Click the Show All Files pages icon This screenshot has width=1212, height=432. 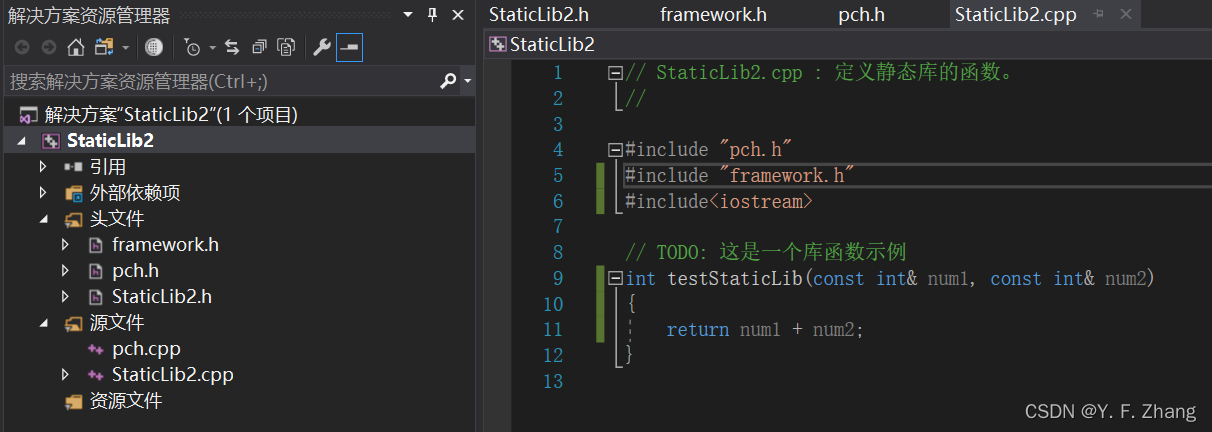coord(286,47)
